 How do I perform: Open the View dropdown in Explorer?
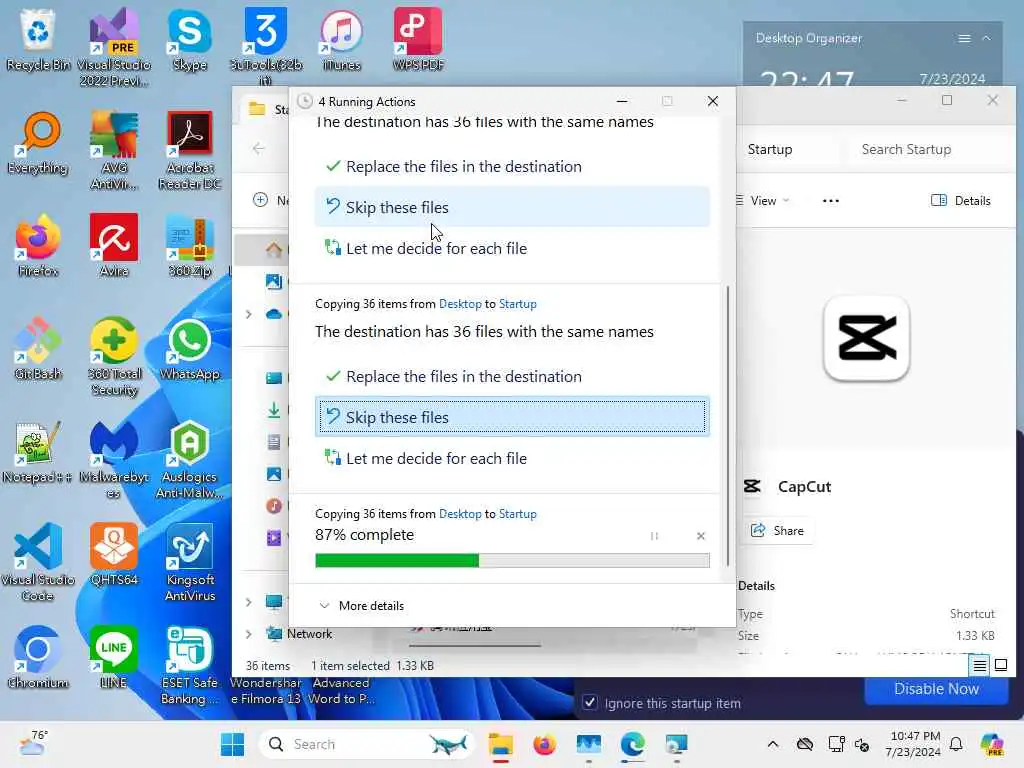[762, 200]
